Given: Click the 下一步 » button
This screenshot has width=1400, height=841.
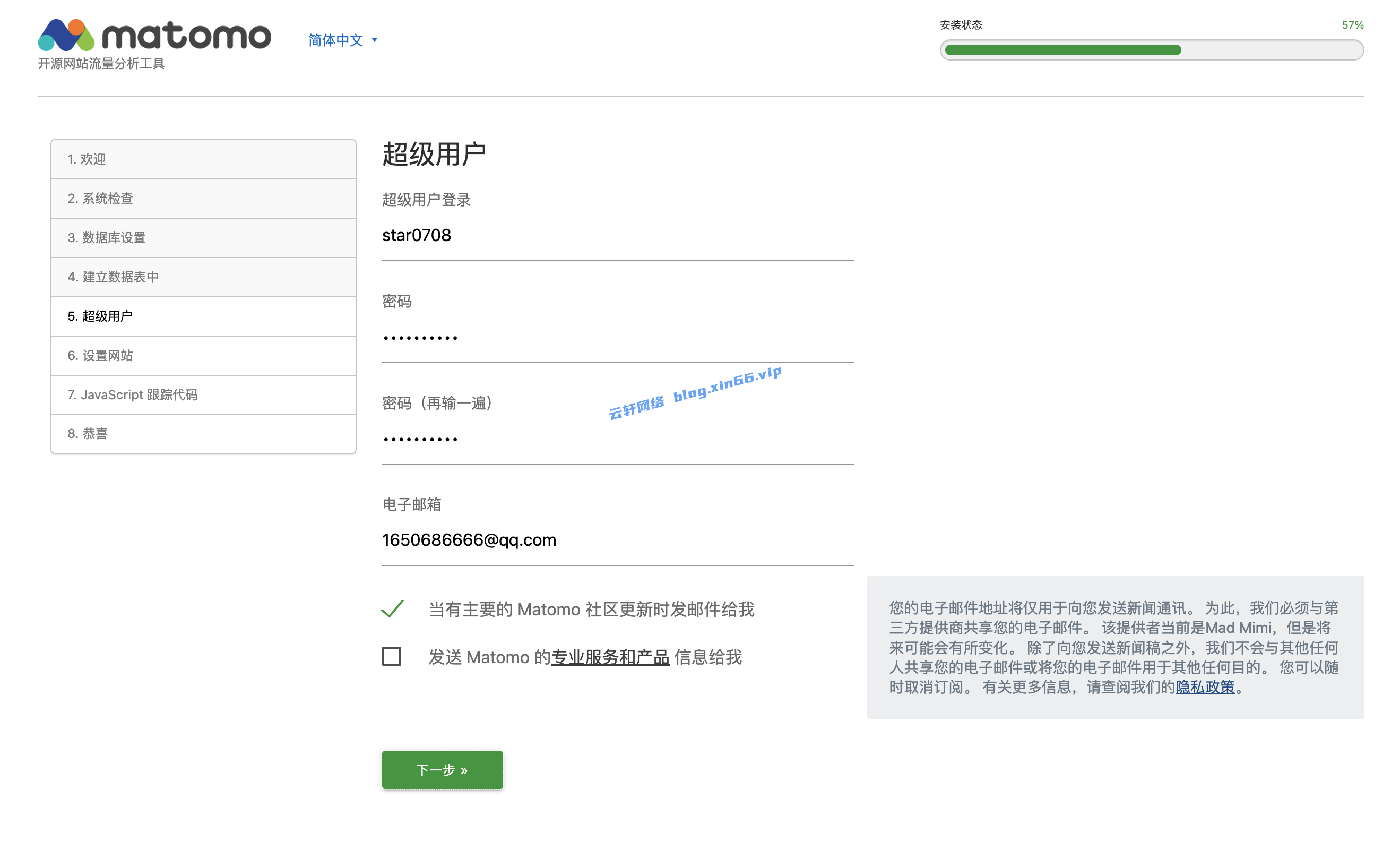Looking at the screenshot, I should click(x=442, y=770).
